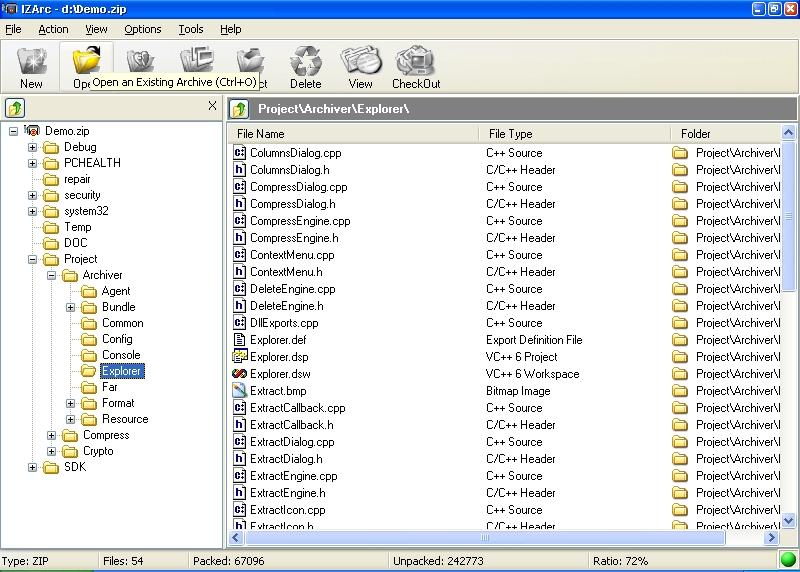Expand the security folder node
This screenshot has width=800, height=572.
pyautogui.click(x=32, y=195)
